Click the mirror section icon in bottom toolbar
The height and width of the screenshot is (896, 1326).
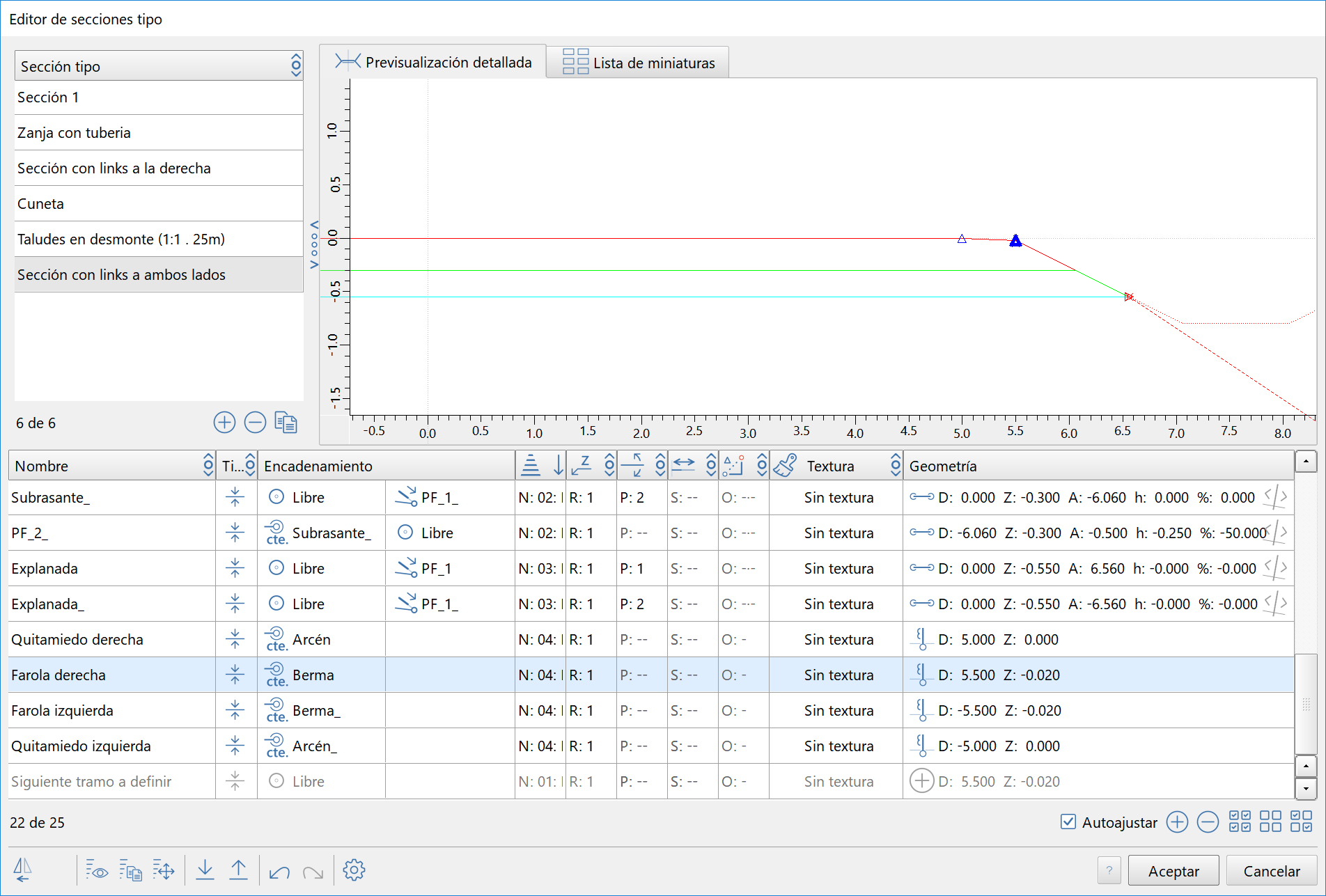tap(23, 870)
